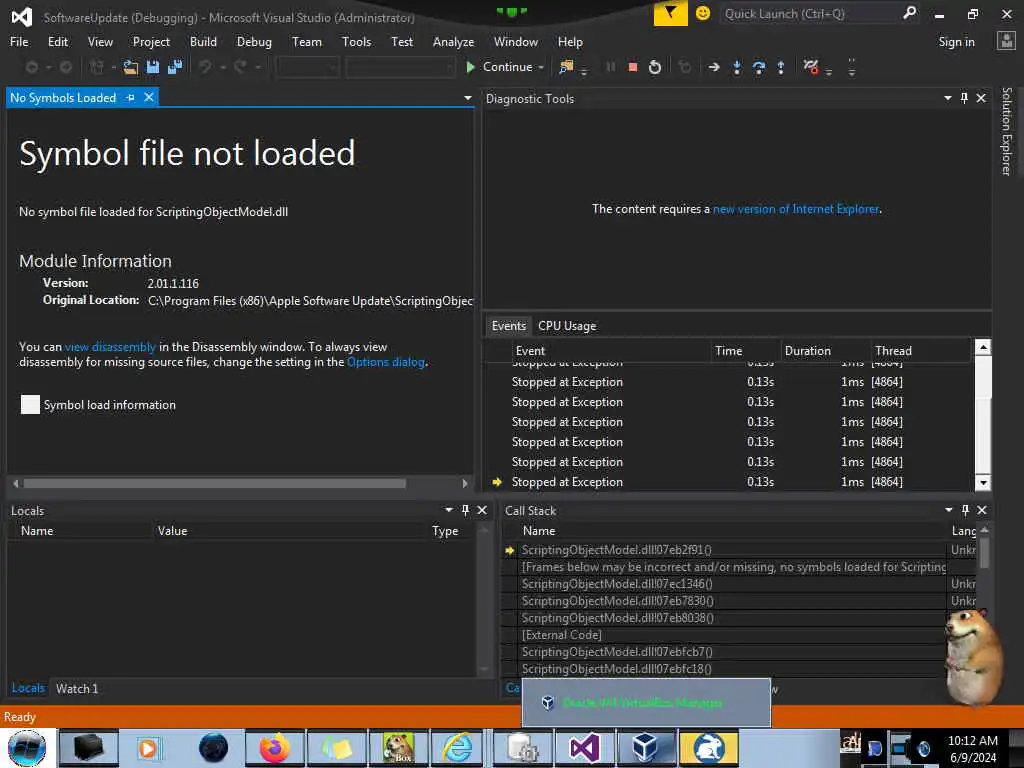Expand Symbol load information toggle

(30, 405)
